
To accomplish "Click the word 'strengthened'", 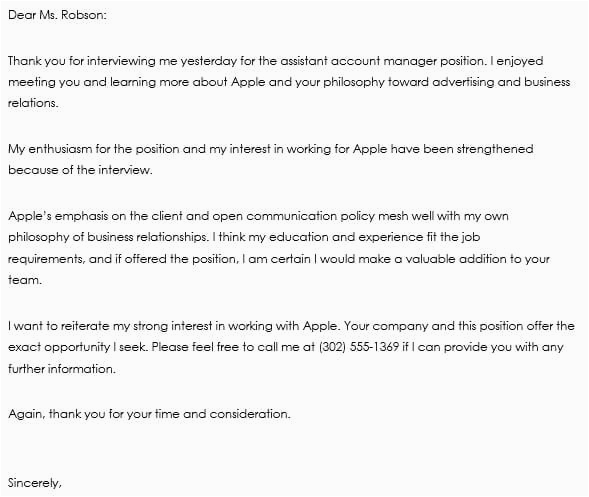I will (x=495, y=150).
